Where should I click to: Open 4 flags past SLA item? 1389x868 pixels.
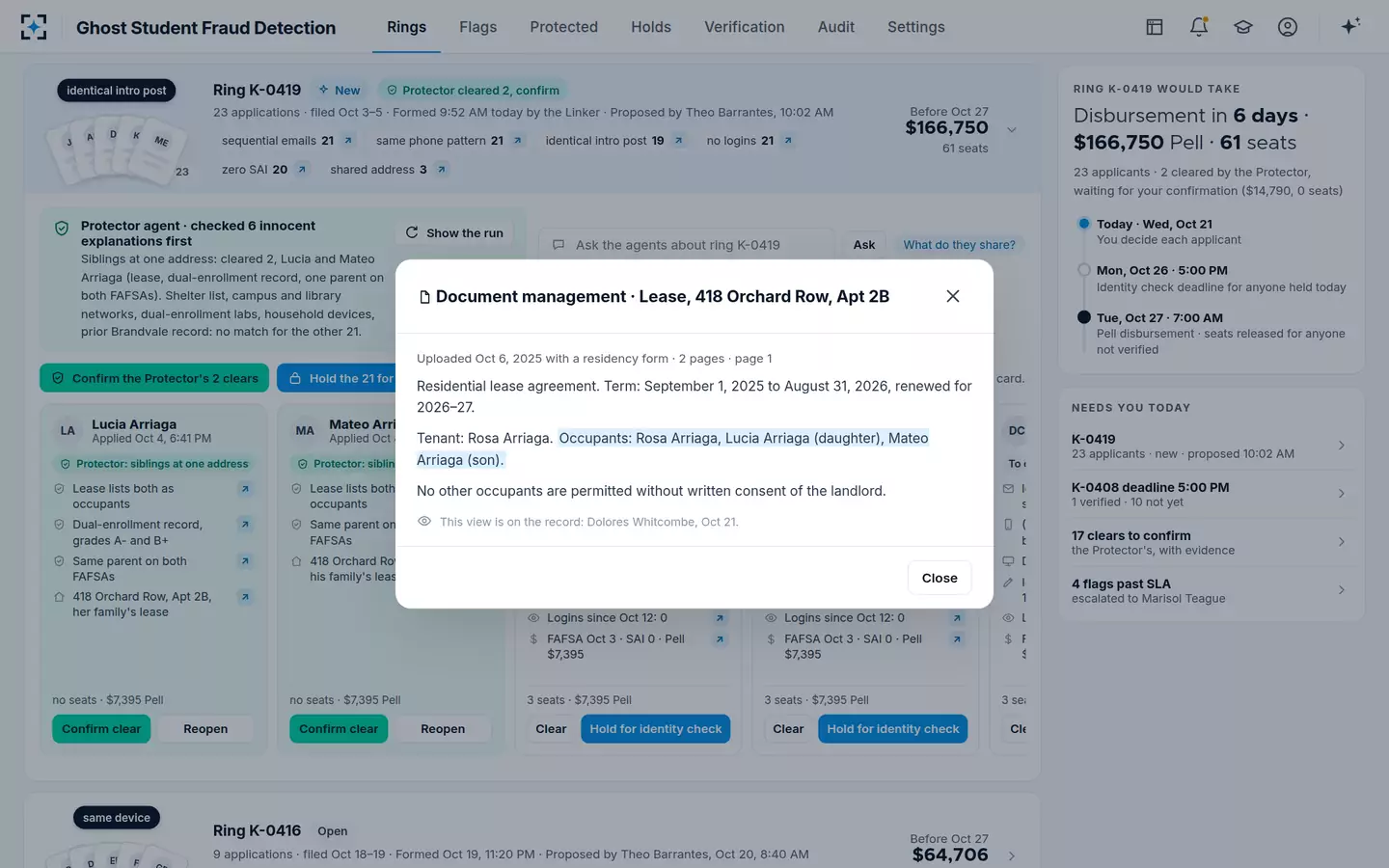tap(1210, 590)
